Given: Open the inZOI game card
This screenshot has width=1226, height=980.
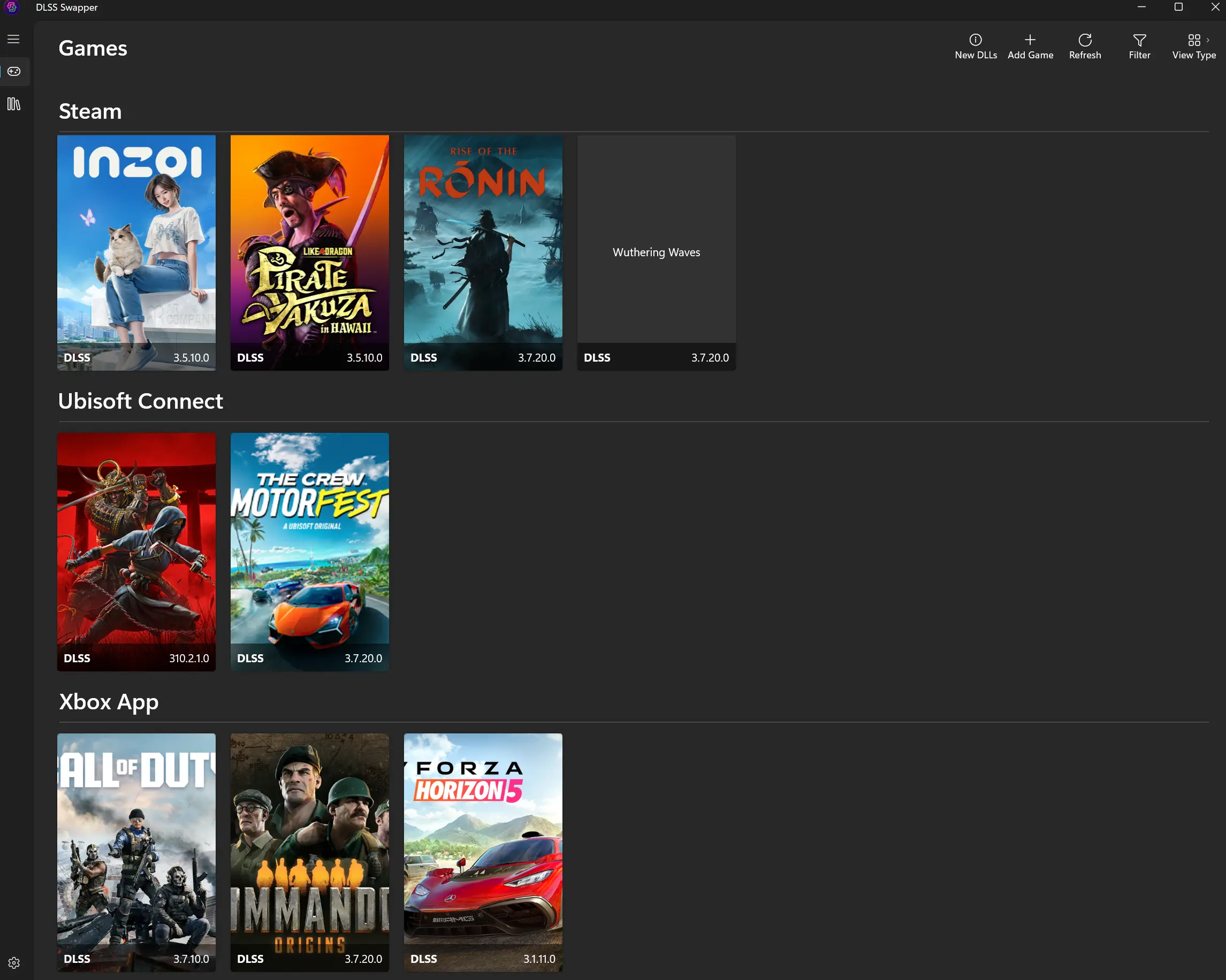Looking at the screenshot, I should point(136,253).
